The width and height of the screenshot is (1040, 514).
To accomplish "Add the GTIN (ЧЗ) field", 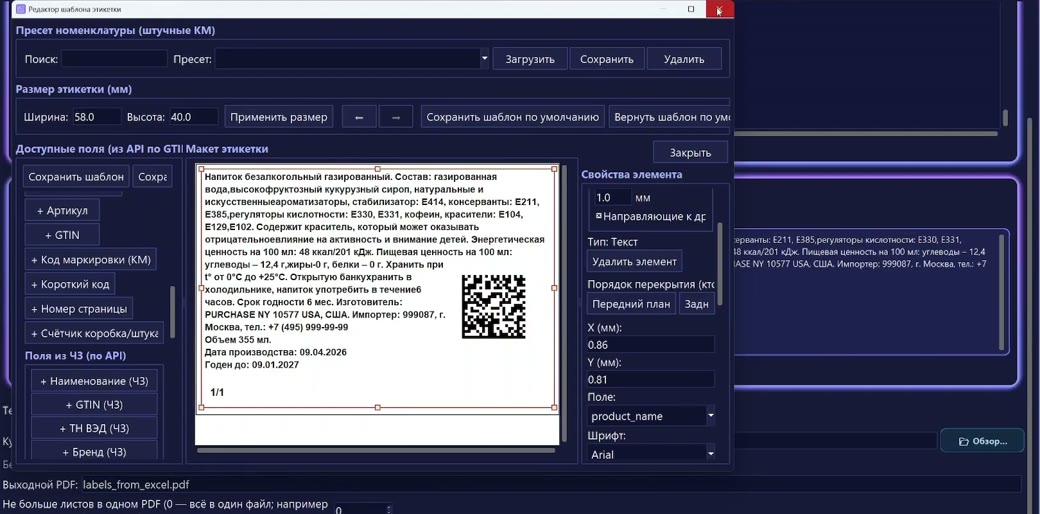I will [x=94, y=405].
